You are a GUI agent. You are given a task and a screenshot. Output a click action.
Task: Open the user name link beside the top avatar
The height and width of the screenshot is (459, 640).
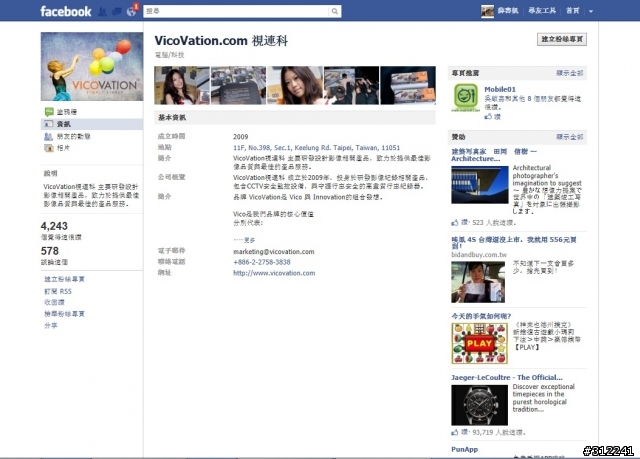click(x=508, y=11)
